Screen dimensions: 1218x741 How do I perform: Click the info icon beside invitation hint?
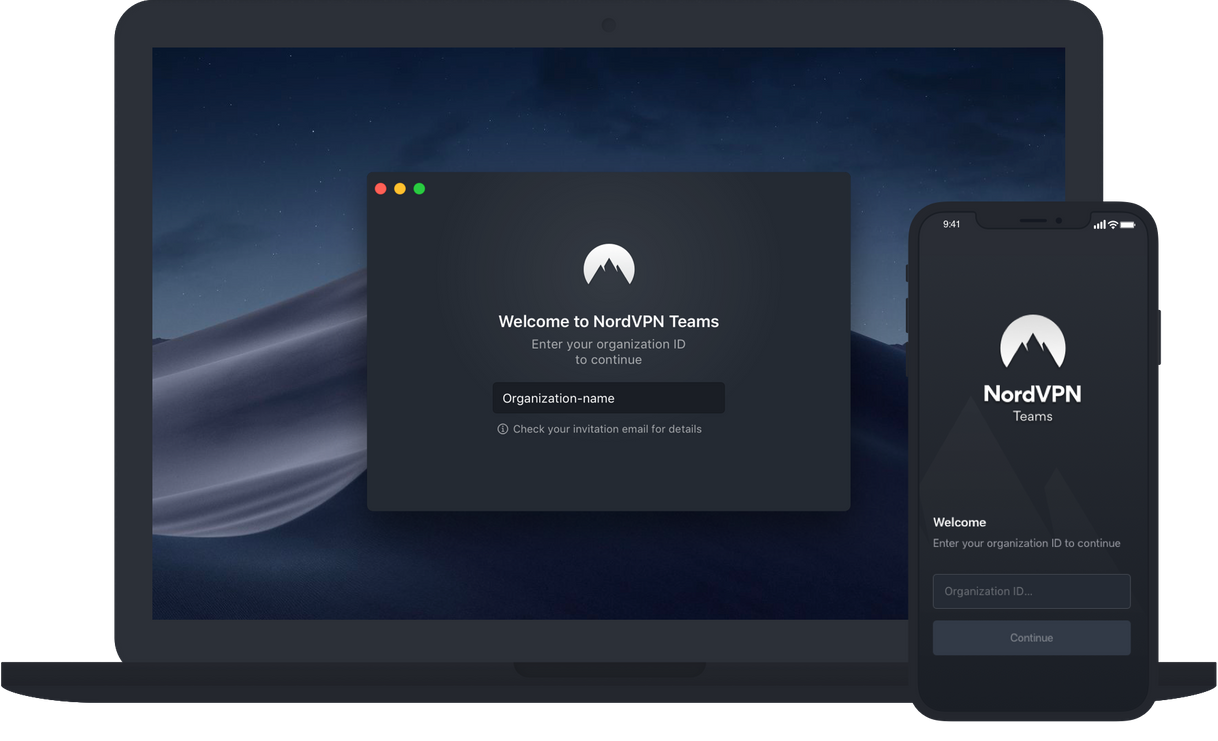pyautogui.click(x=502, y=429)
